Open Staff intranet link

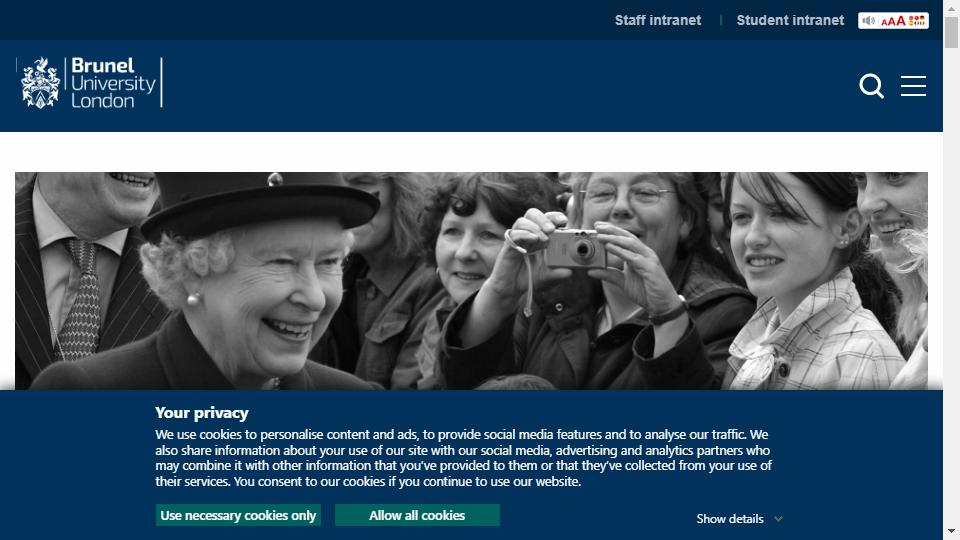click(x=658, y=20)
